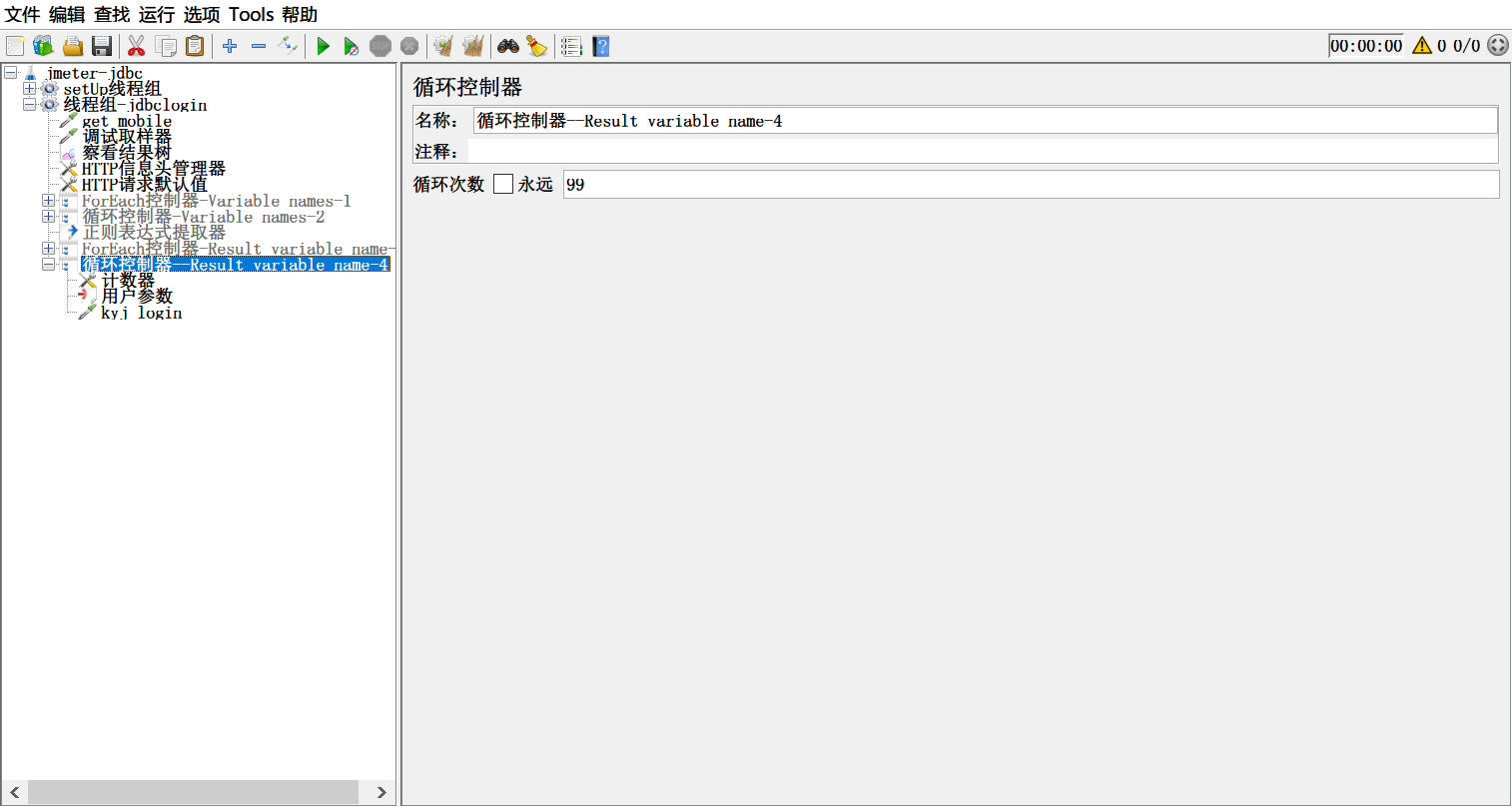Click the binoculars Search icon
1512x807 pixels.
508,46
